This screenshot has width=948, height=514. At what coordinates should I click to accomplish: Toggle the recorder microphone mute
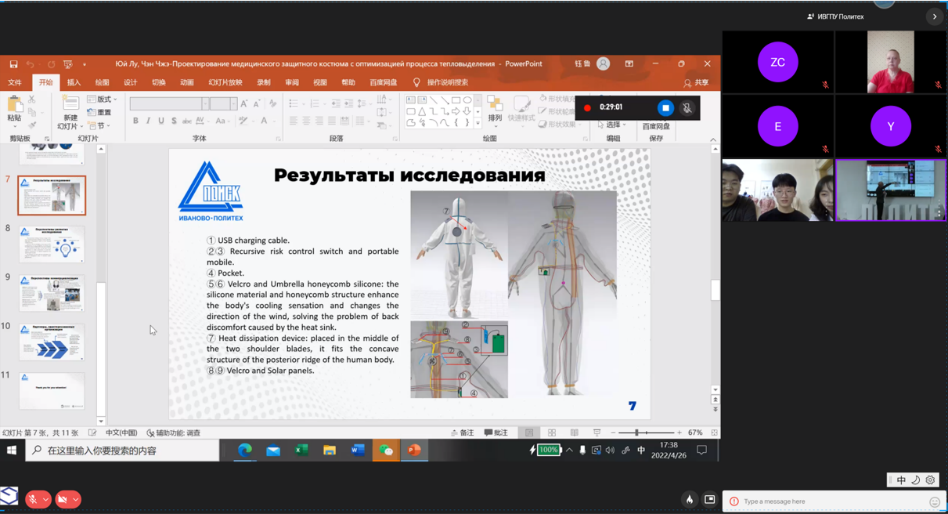point(687,108)
